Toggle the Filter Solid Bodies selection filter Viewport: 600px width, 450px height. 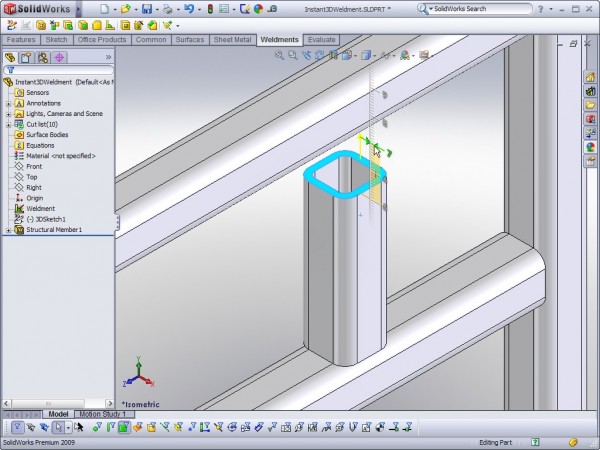(x=152, y=427)
